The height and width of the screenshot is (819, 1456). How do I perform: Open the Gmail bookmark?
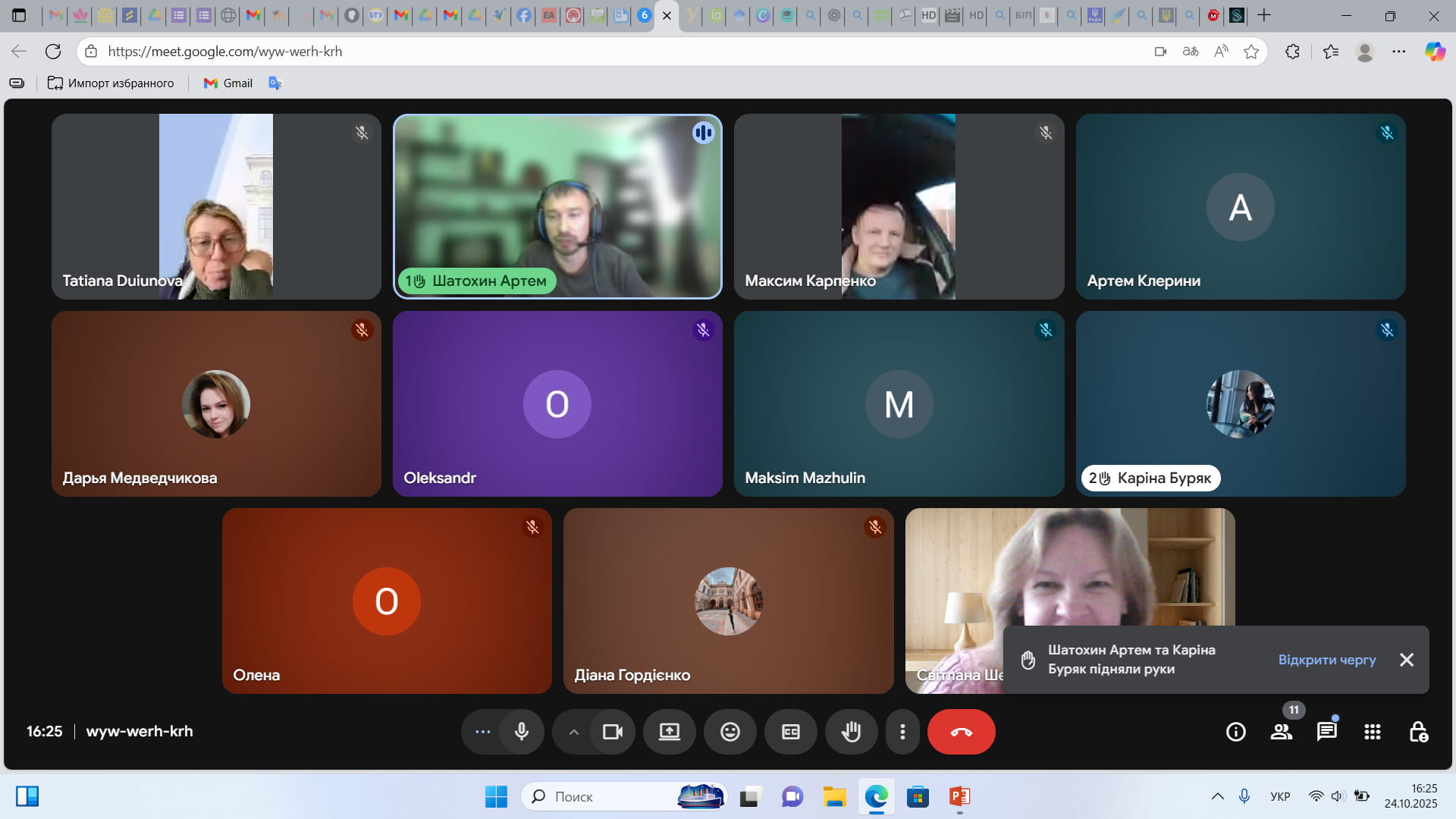point(228,83)
